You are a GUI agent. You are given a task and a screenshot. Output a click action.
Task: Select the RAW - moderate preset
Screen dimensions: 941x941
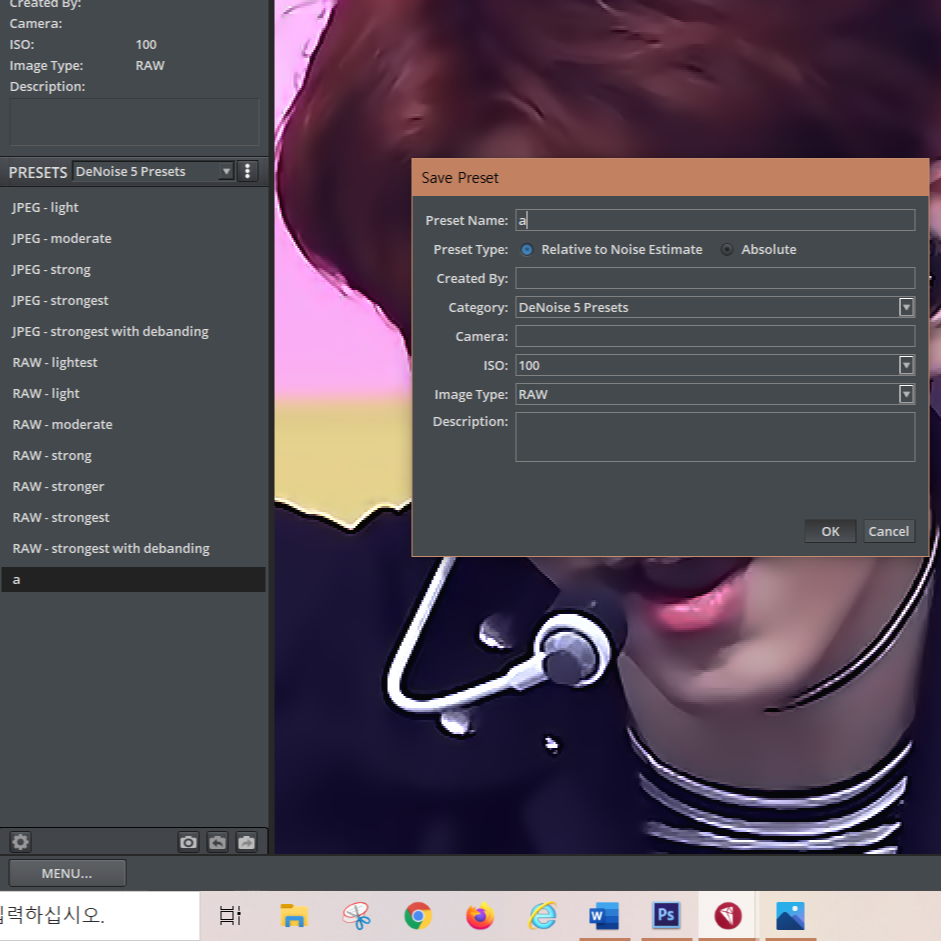coord(133,424)
